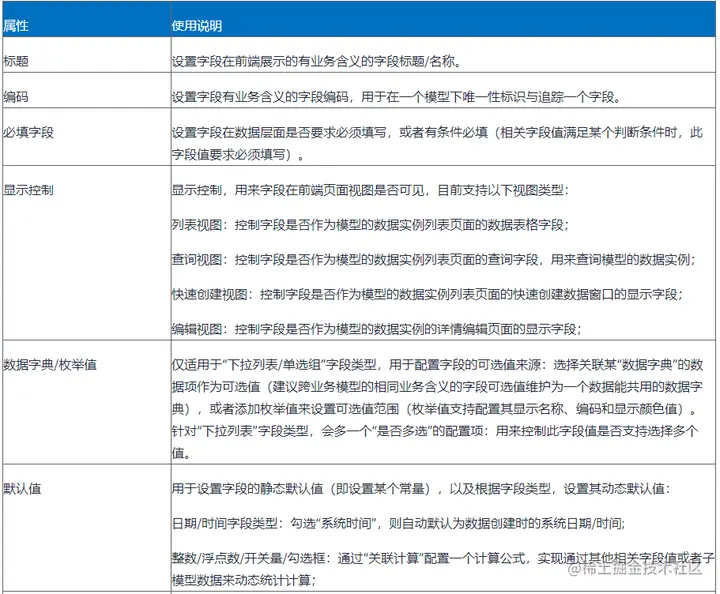Screen dimensions: 720x594
Task: Click the description starting 设置字段有业务含义的字段编码
Action: pyautogui.click(x=397, y=97)
